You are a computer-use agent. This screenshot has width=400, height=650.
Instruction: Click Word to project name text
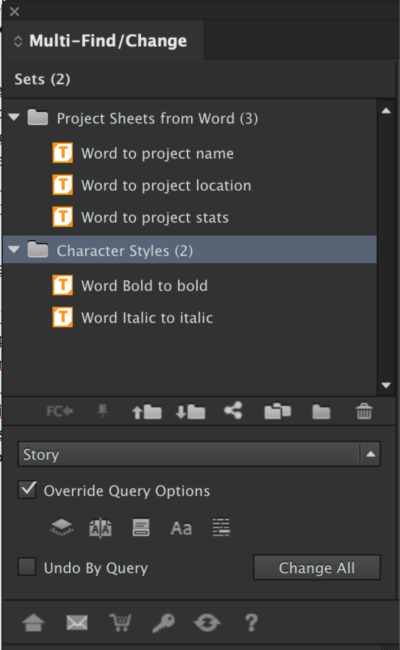[158, 154]
